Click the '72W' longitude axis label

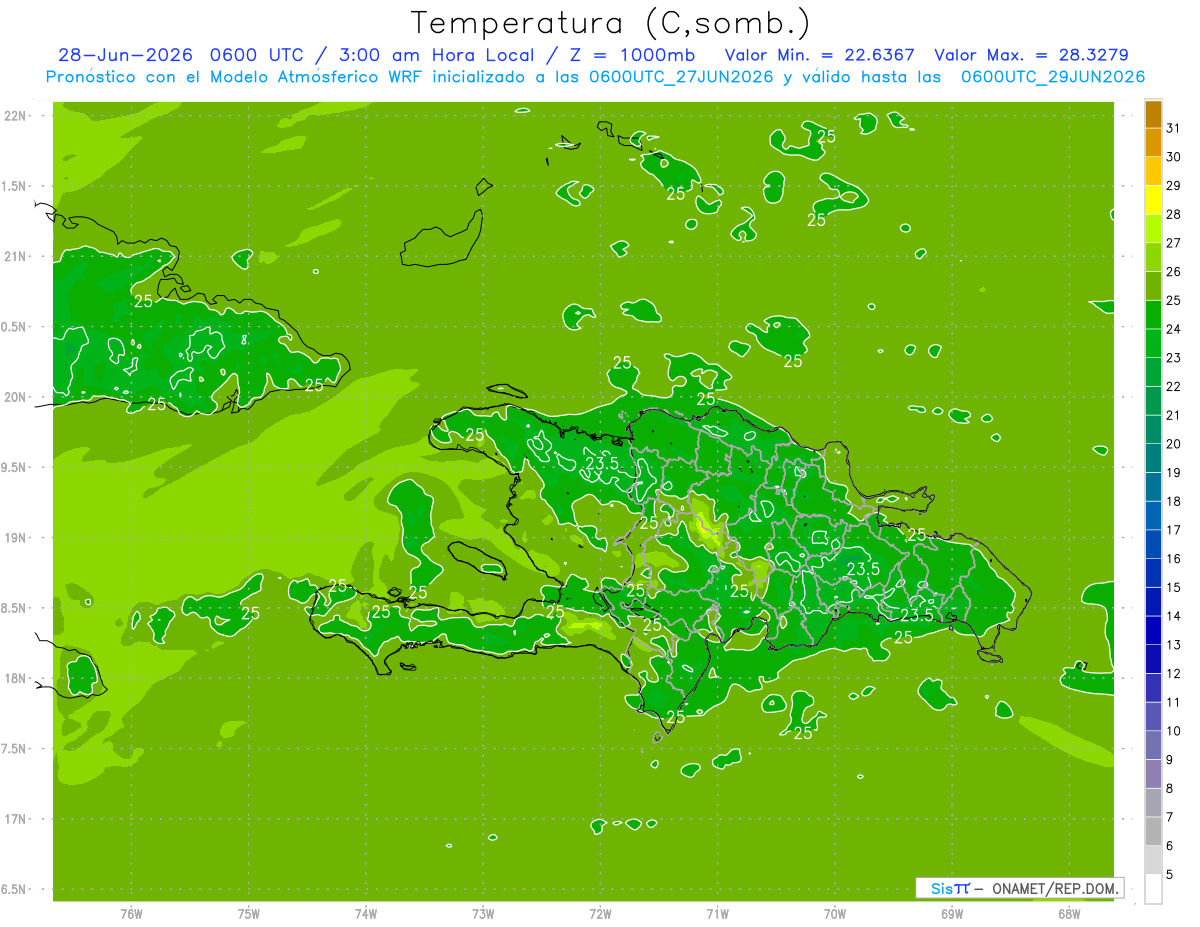pos(600,914)
